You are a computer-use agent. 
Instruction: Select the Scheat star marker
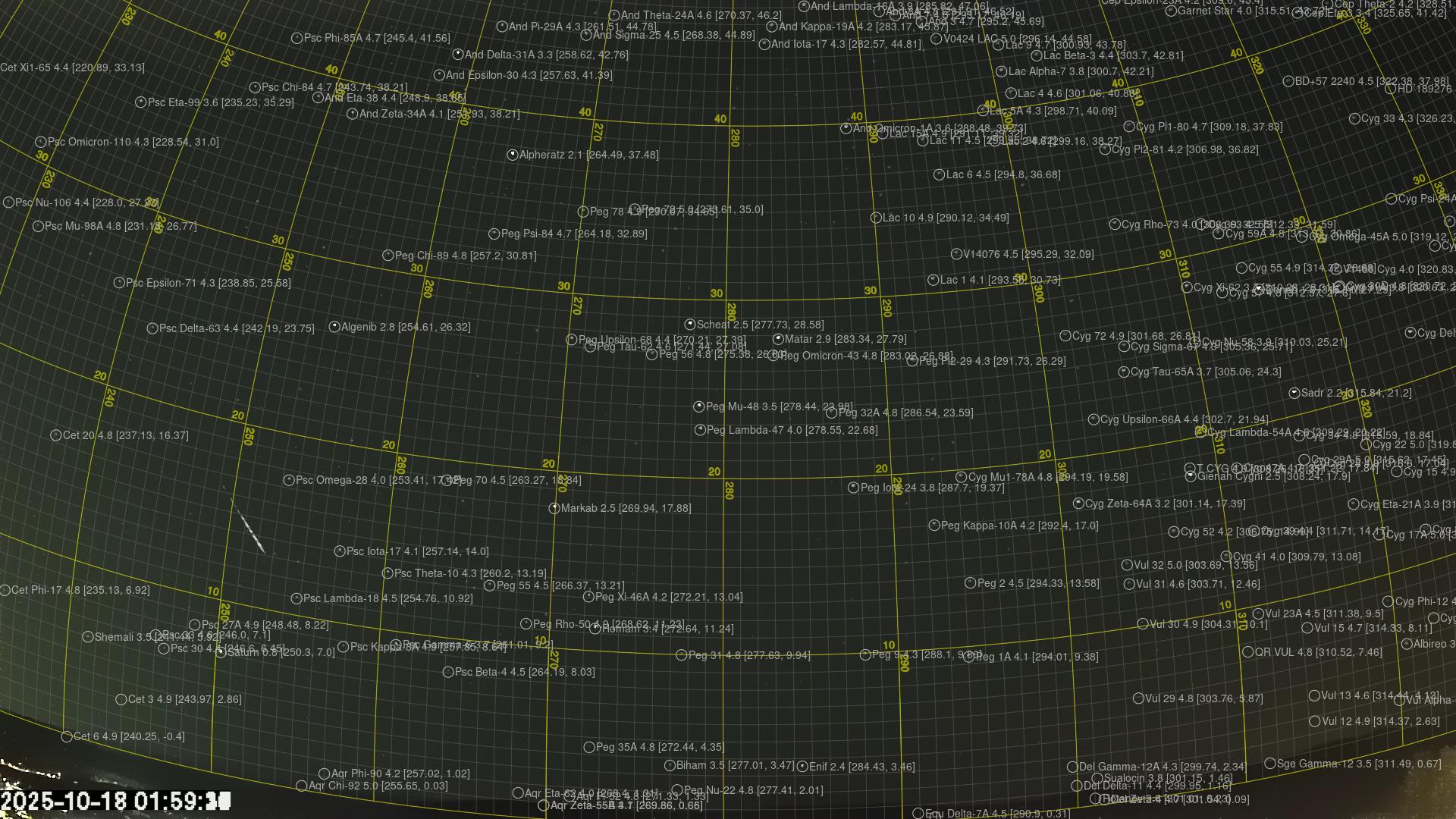(690, 325)
